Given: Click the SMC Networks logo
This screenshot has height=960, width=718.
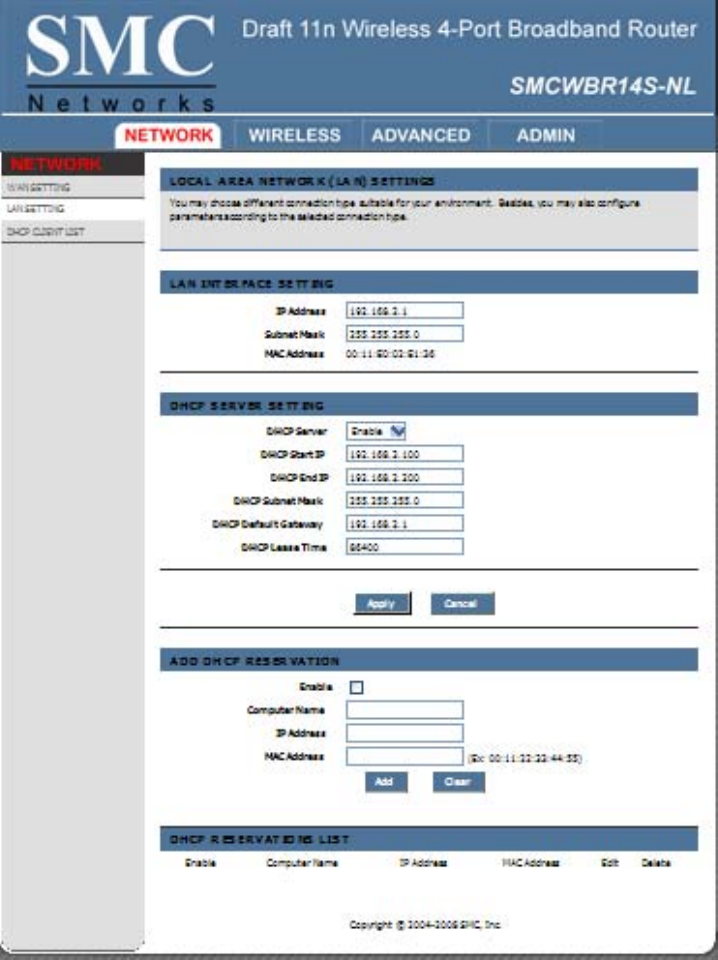Looking at the screenshot, I should [x=121, y=62].
